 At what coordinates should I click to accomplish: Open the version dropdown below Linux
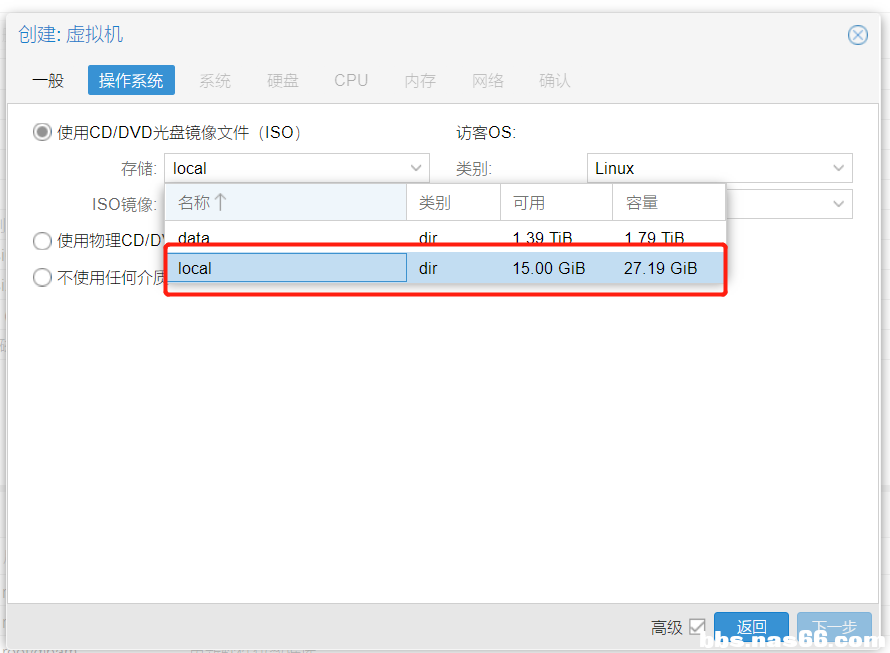point(838,204)
